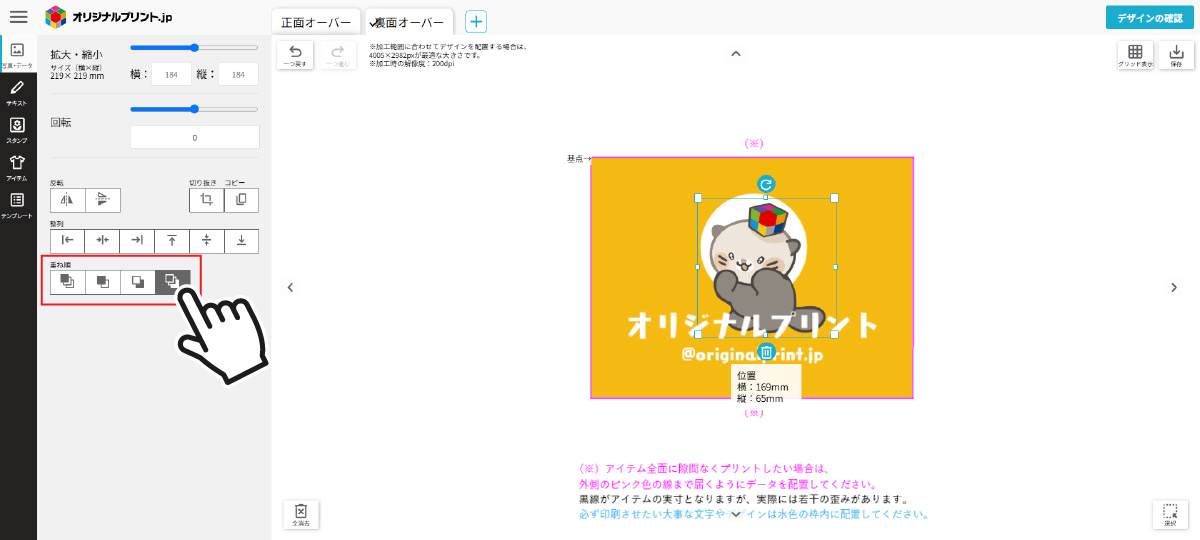Screen dimensions: 1200x540
Task: Click the 縦 height input field
Action: [239, 74]
